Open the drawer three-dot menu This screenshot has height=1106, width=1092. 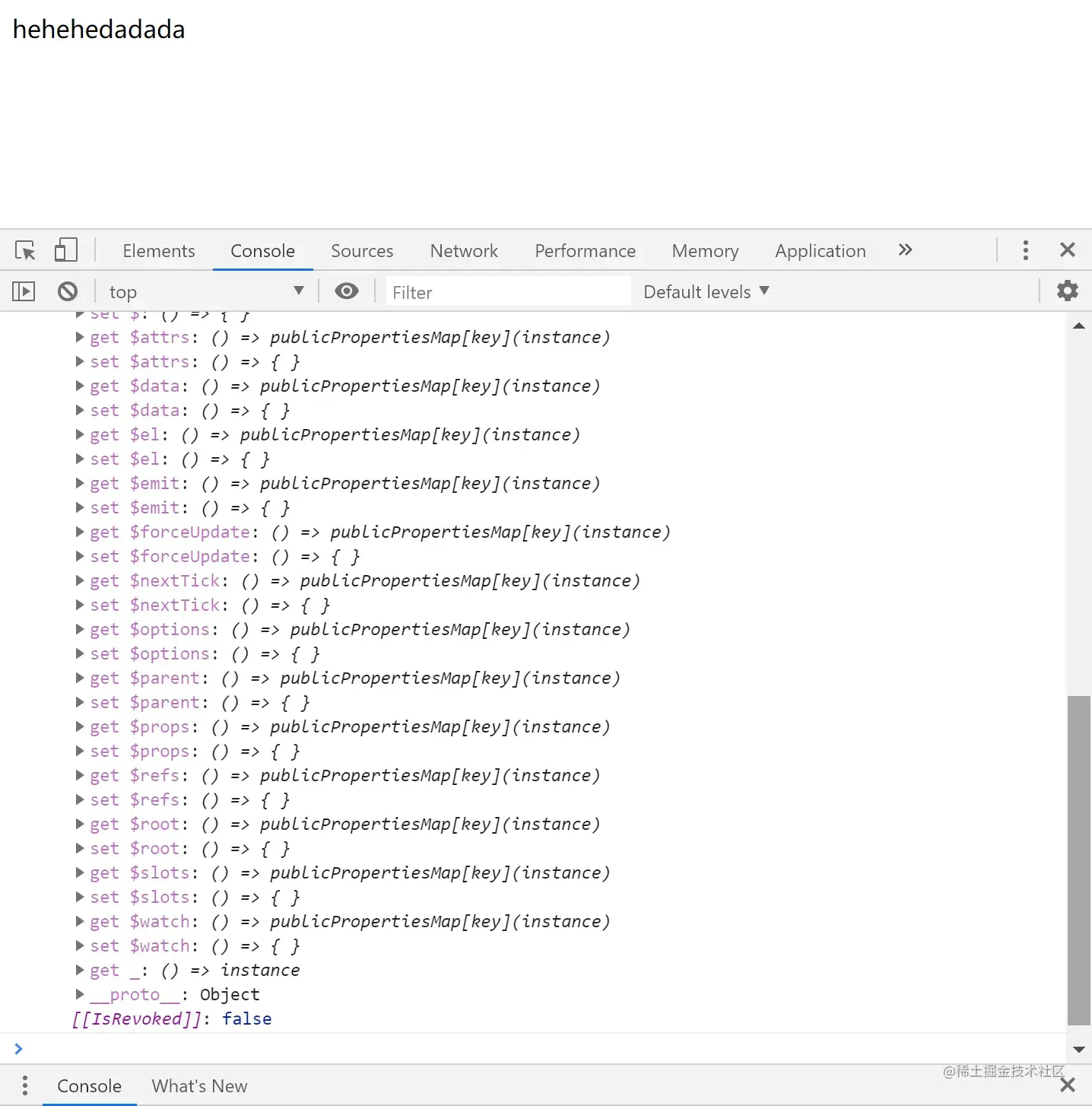click(x=25, y=1085)
